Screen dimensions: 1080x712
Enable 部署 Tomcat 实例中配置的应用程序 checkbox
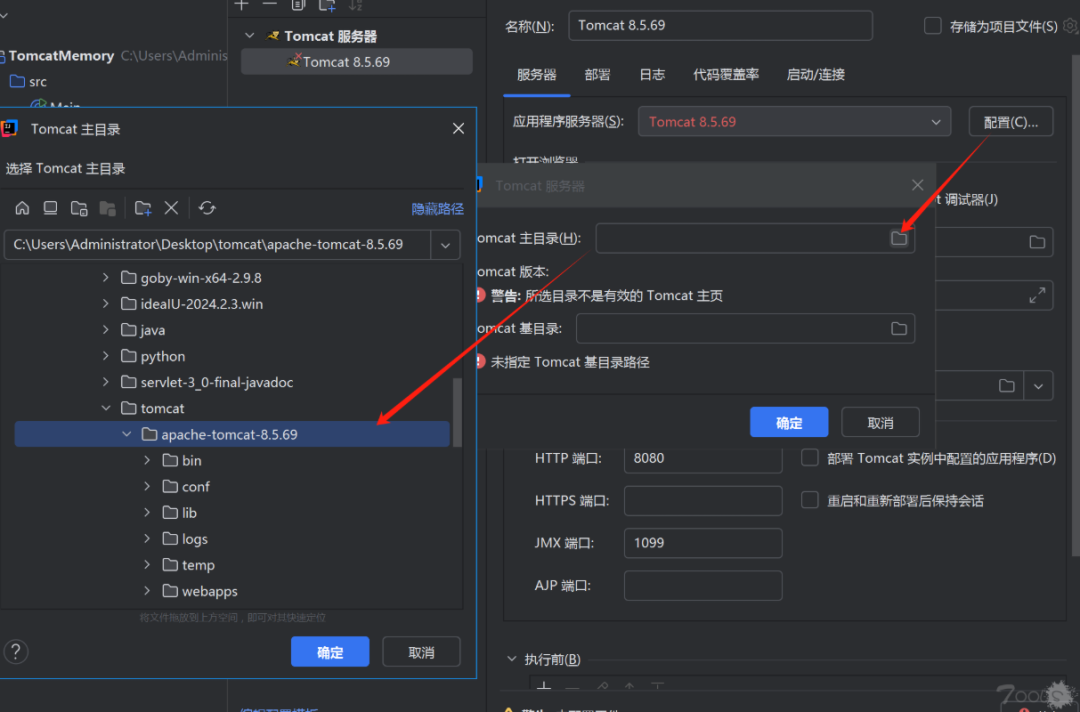point(810,458)
